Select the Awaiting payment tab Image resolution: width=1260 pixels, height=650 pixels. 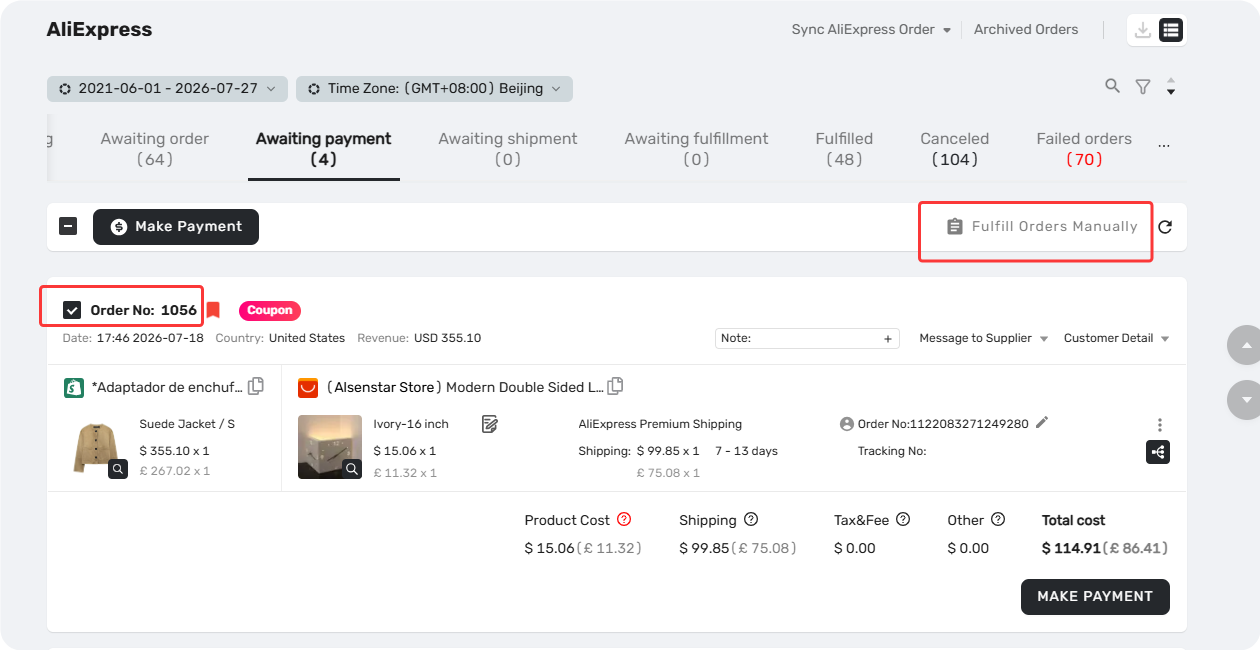click(x=324, y=149)
